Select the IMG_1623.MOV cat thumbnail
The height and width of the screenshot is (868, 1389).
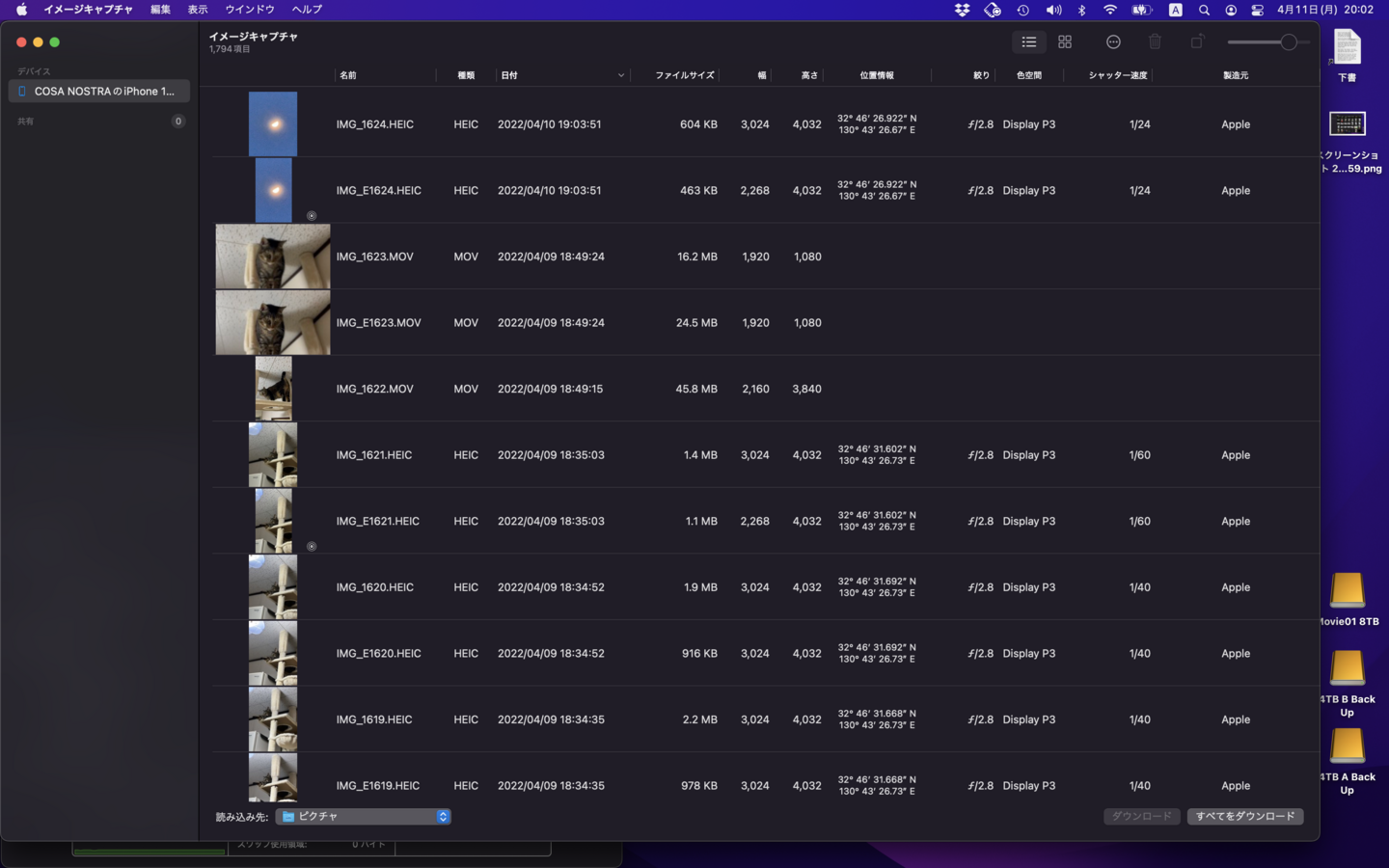pos(273,257)
